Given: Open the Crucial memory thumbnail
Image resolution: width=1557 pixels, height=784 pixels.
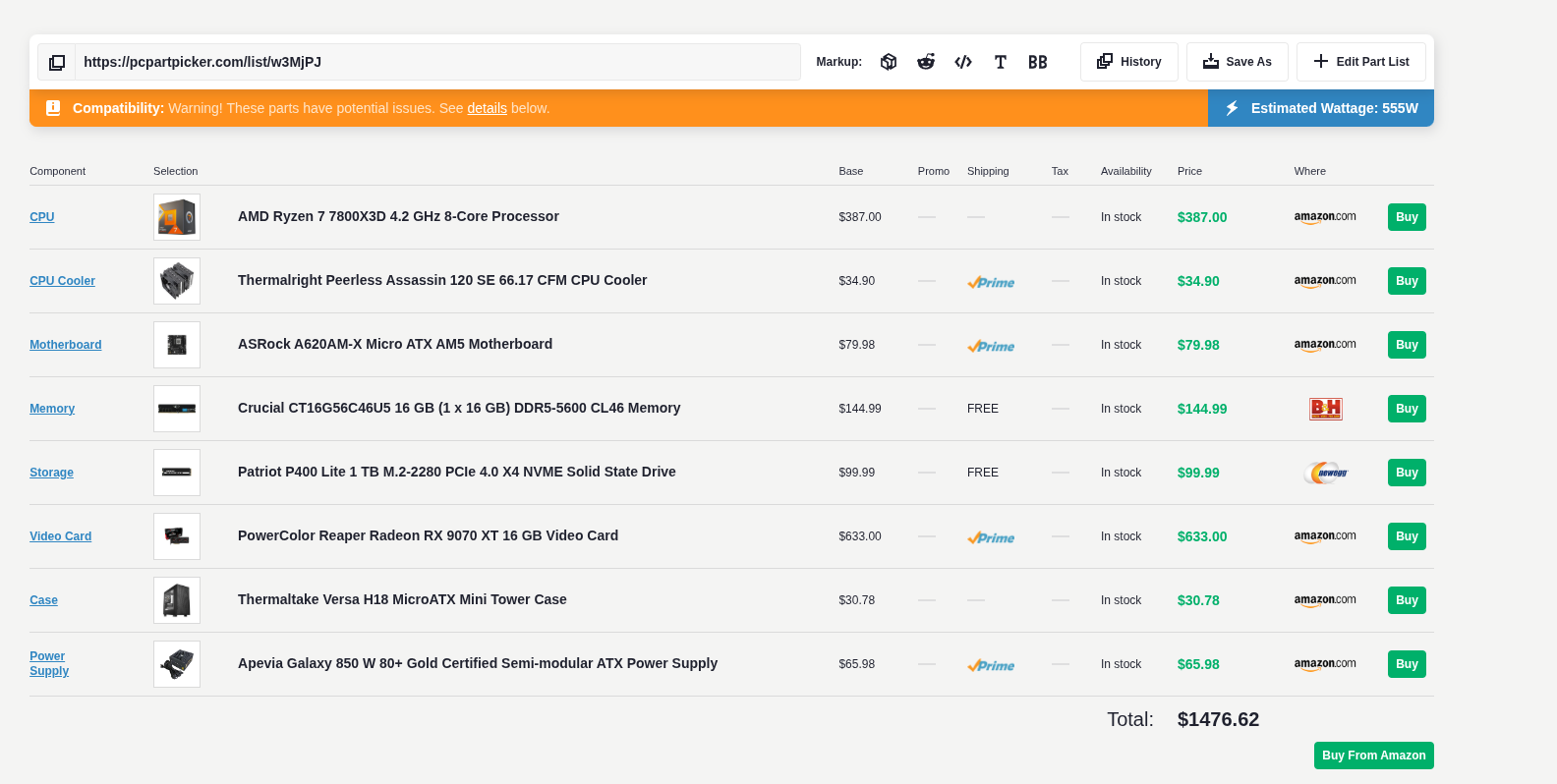Looking at the screenshot, I should 177,409.
